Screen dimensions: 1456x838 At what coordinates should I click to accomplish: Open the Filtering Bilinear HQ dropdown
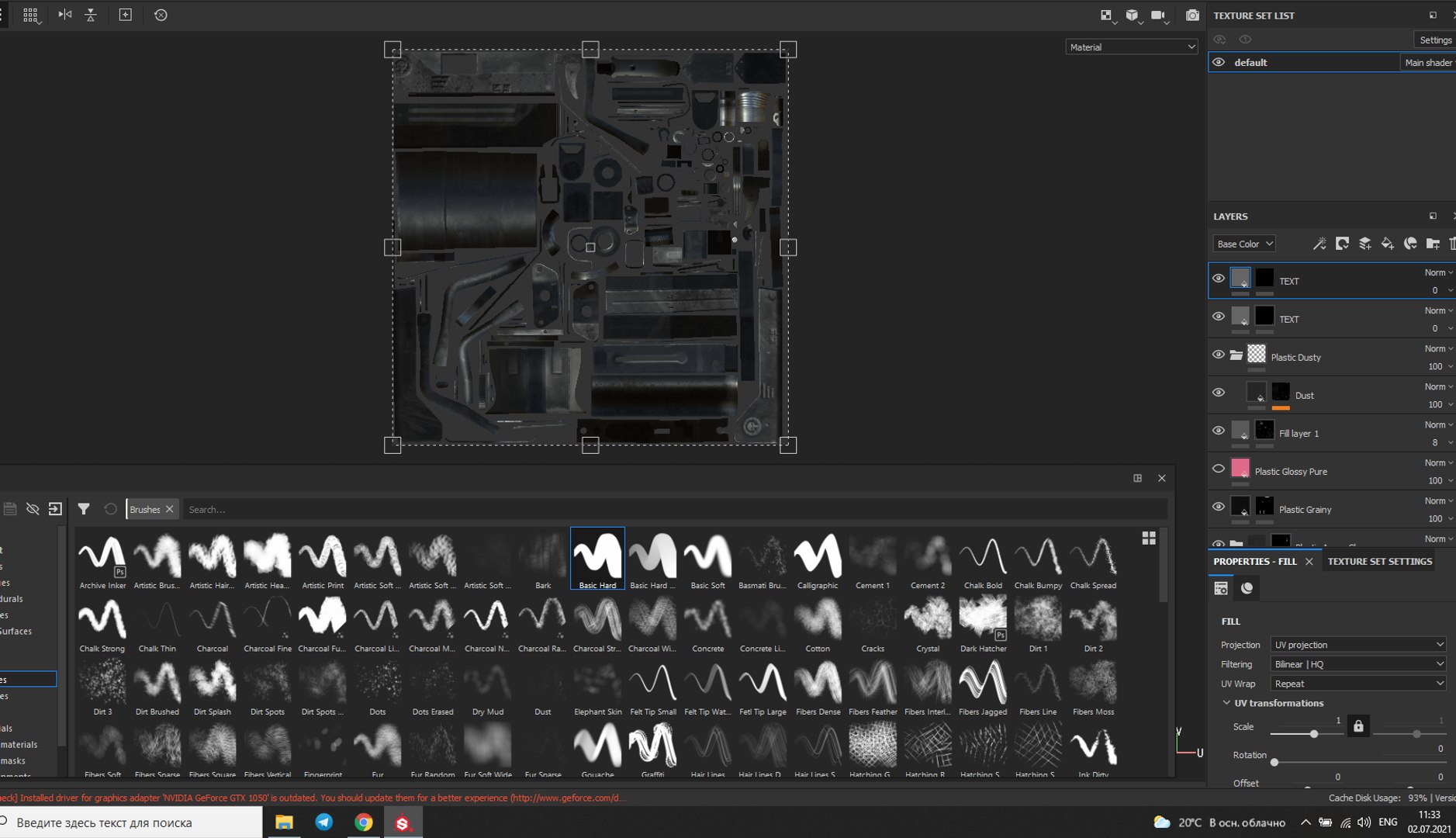click(1358, 664)
